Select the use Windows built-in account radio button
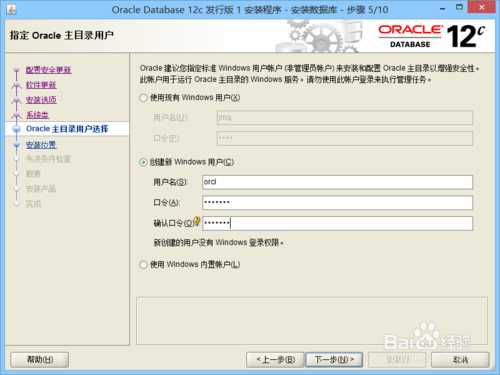The width and height of the screenshot is (500, 375). pos(143,265)
